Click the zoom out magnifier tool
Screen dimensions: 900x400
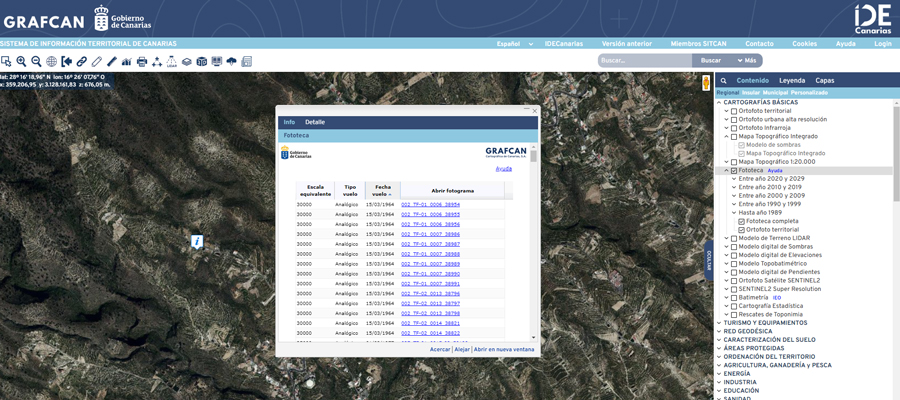point(36,61)
